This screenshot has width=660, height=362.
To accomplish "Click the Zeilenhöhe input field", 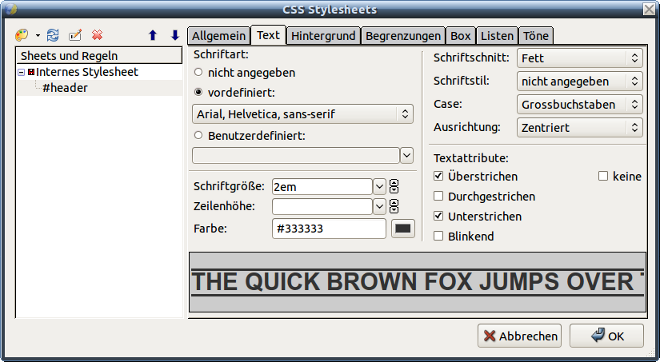I will pyautogui.click(x=322, y=206).
